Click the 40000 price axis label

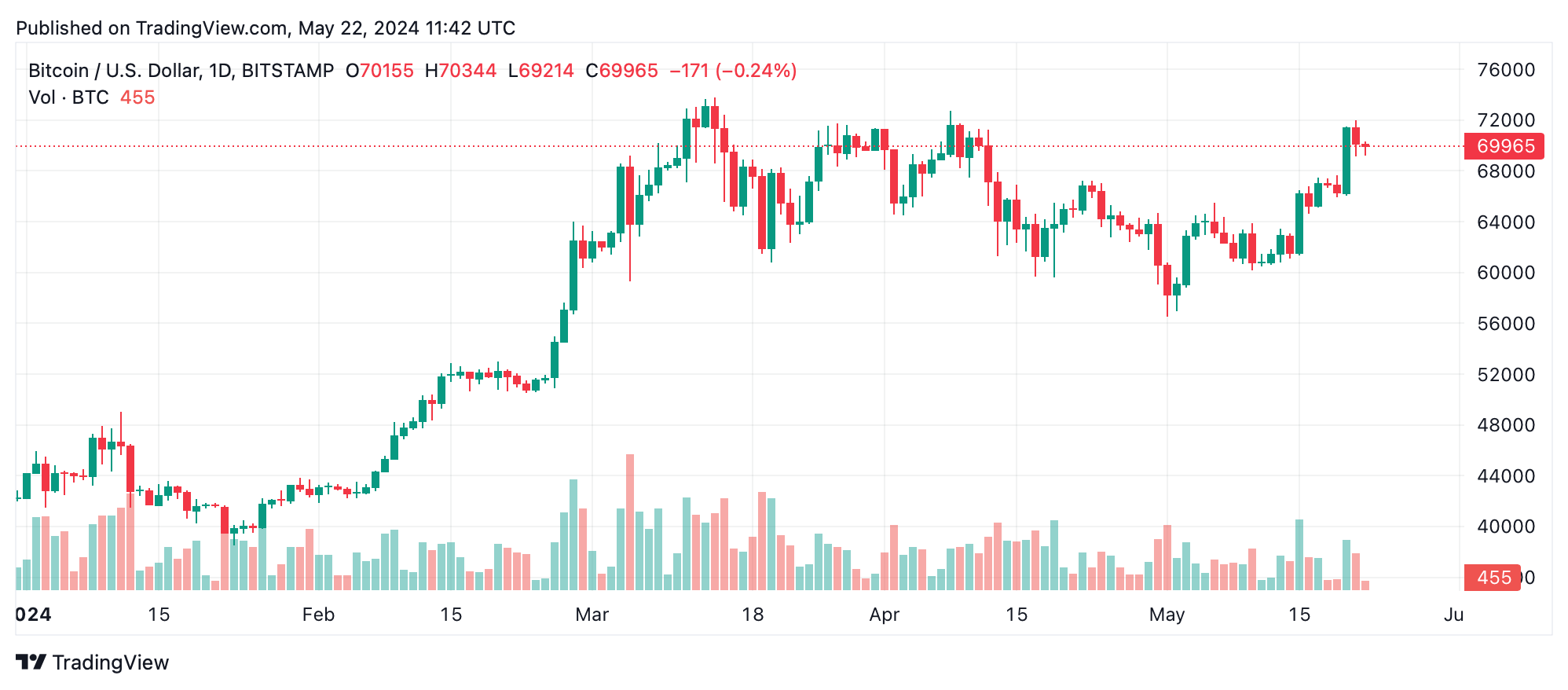pos(1506,527)
